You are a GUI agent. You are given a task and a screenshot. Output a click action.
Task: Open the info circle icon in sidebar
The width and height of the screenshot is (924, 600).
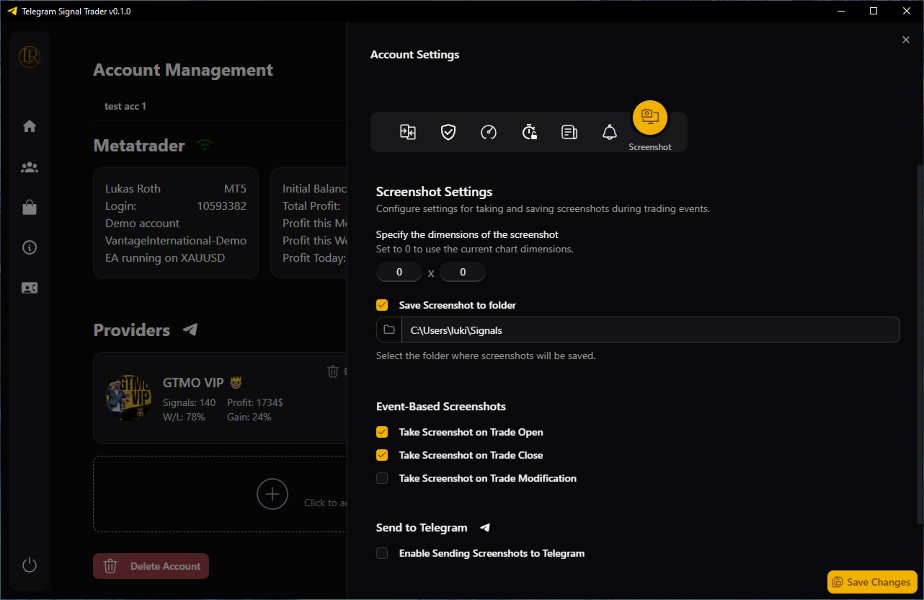[29, 248]
